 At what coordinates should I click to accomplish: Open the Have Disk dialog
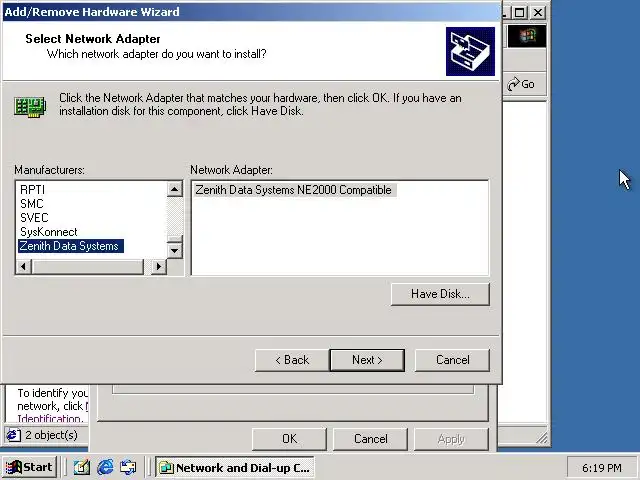[x=440, y=294]
